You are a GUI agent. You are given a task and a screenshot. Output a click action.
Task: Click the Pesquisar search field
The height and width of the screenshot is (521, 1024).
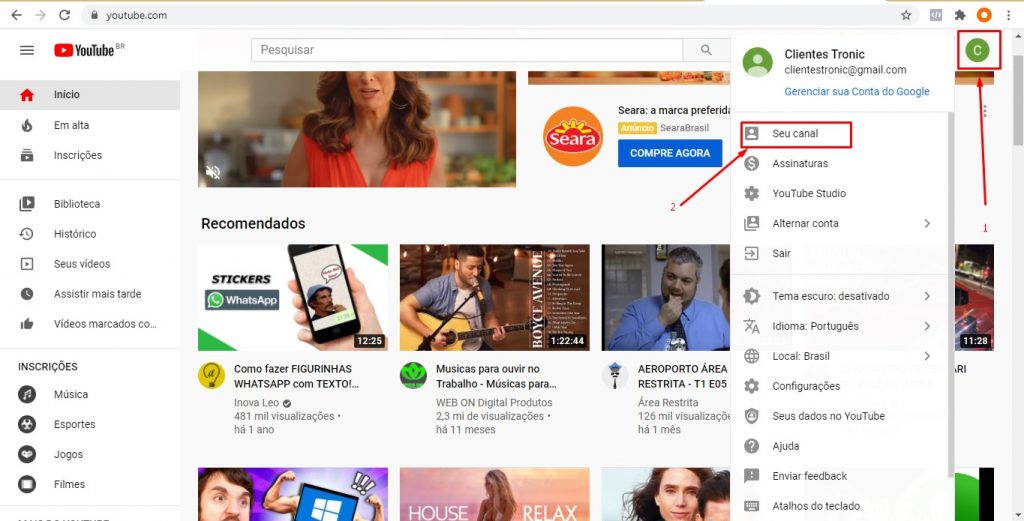coord(467,50)
